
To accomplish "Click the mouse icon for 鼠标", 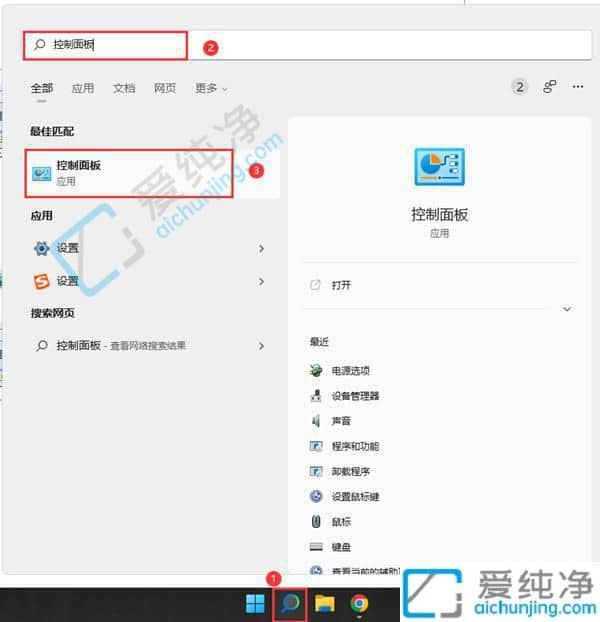I will (316, 522).
